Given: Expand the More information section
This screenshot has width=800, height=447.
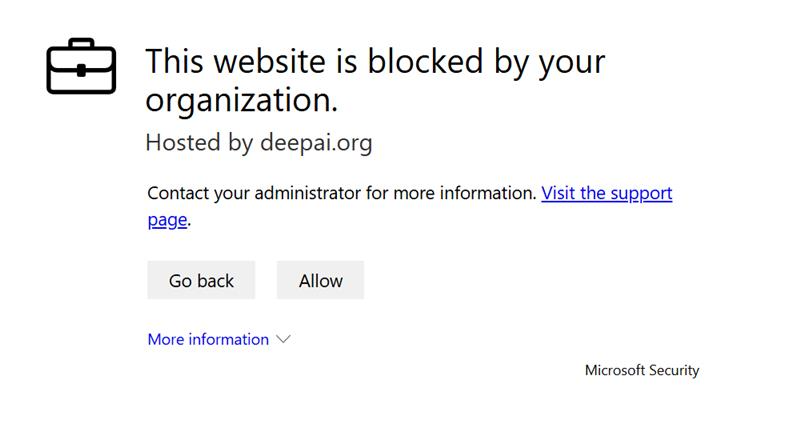Looking at the screenshot, I should [x=208, y=339].
